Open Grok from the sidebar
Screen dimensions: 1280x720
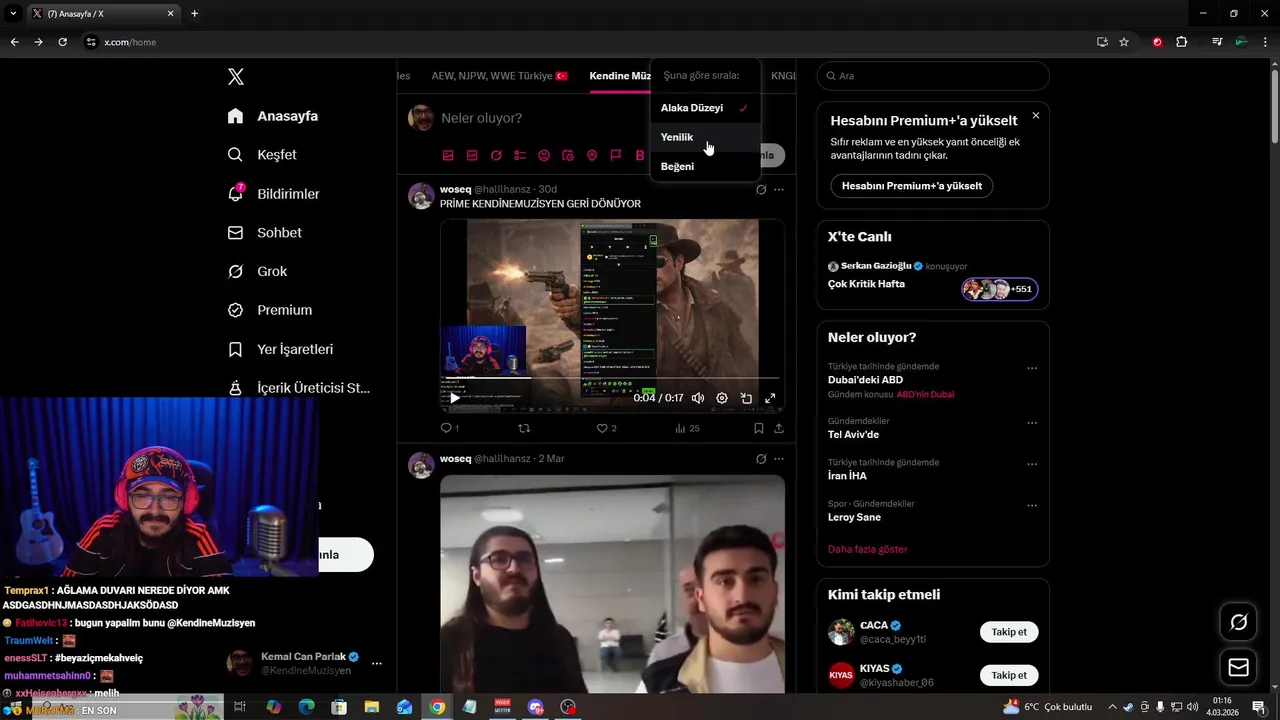258,271
